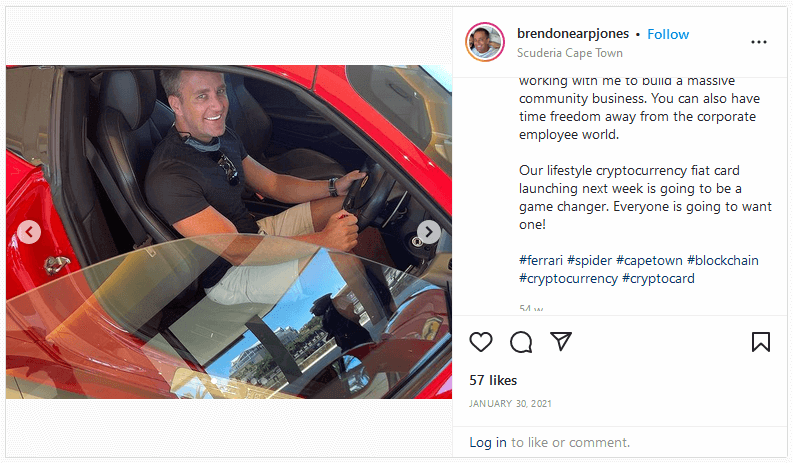
Task: Go to the next photo arrow
Action: tap(428, 232)
